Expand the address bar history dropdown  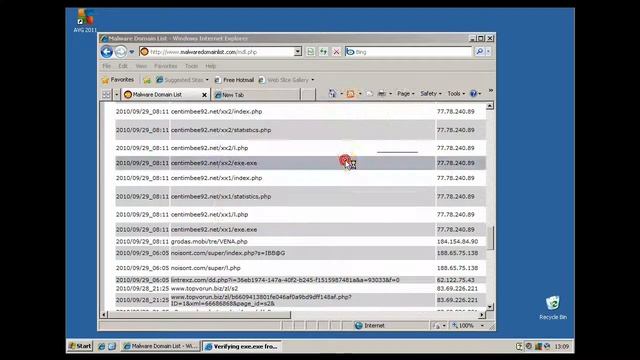click(298, 52)
